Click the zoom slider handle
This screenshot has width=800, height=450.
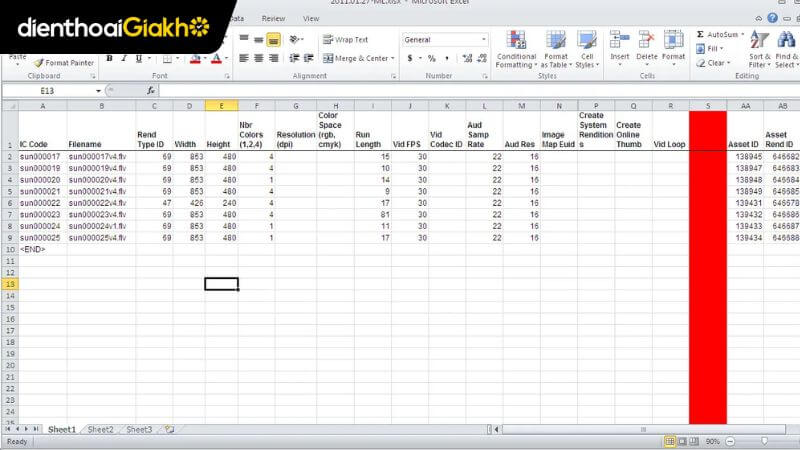764,441
